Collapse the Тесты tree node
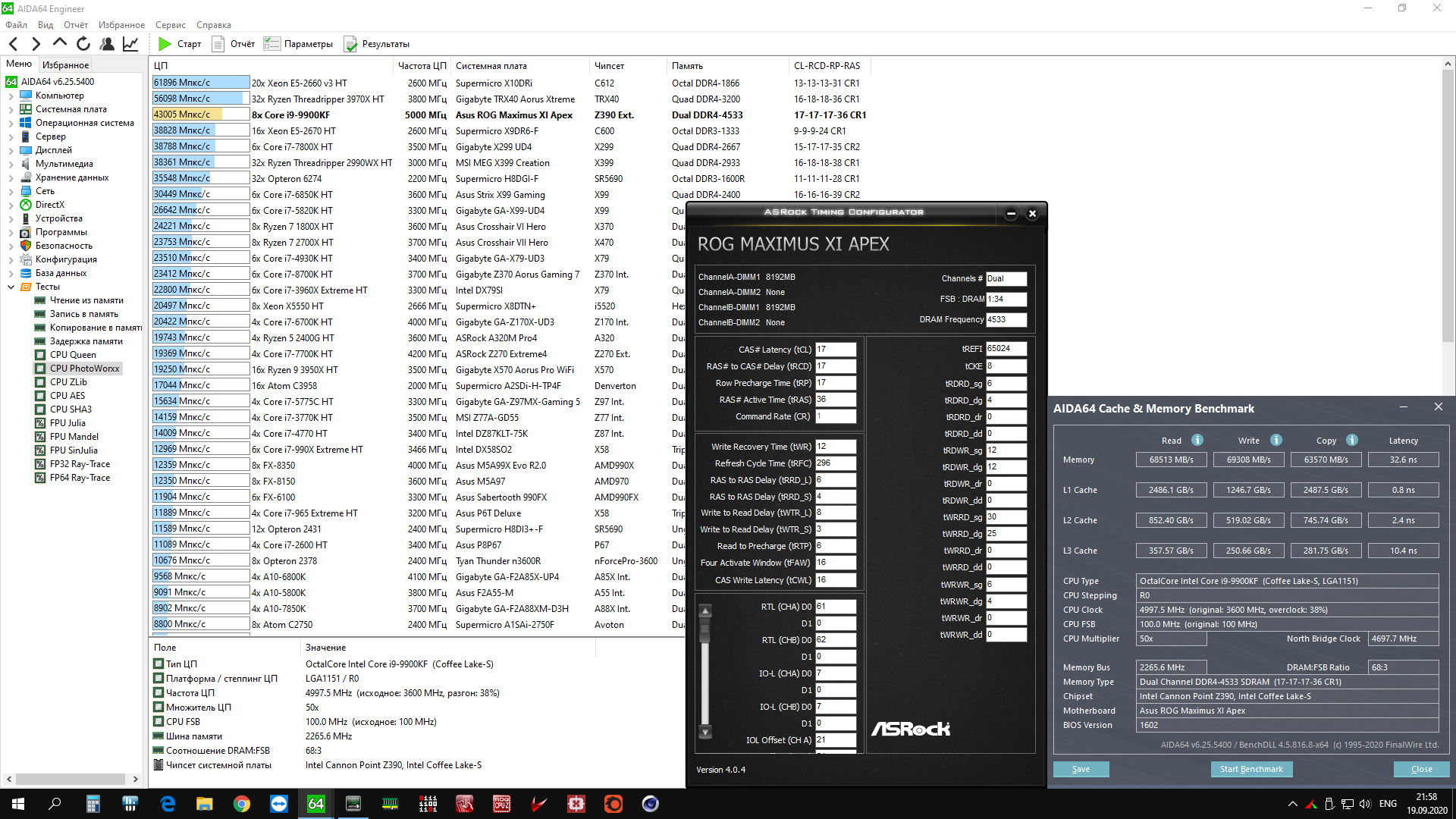 coord(11,287)
